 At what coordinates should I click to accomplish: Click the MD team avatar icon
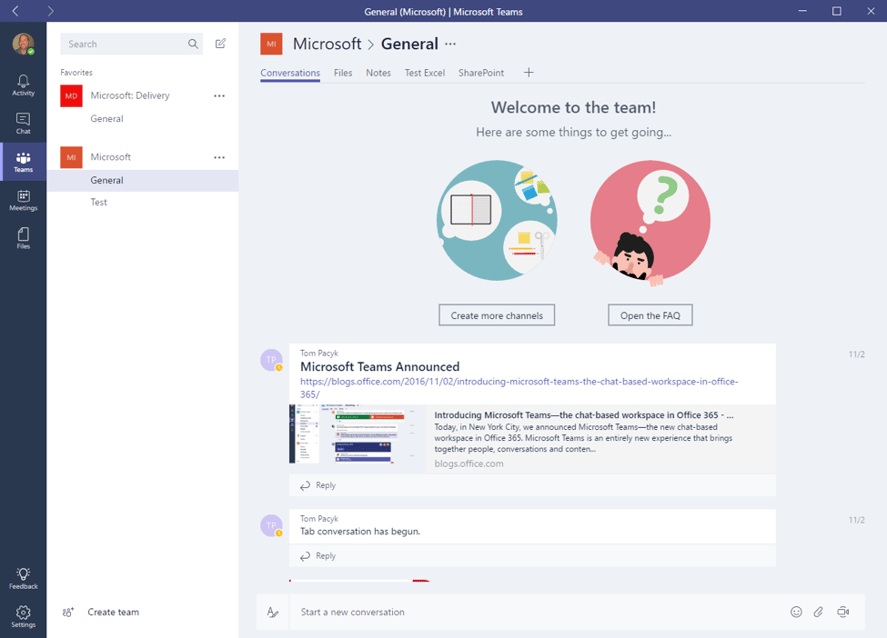point(71,96)
